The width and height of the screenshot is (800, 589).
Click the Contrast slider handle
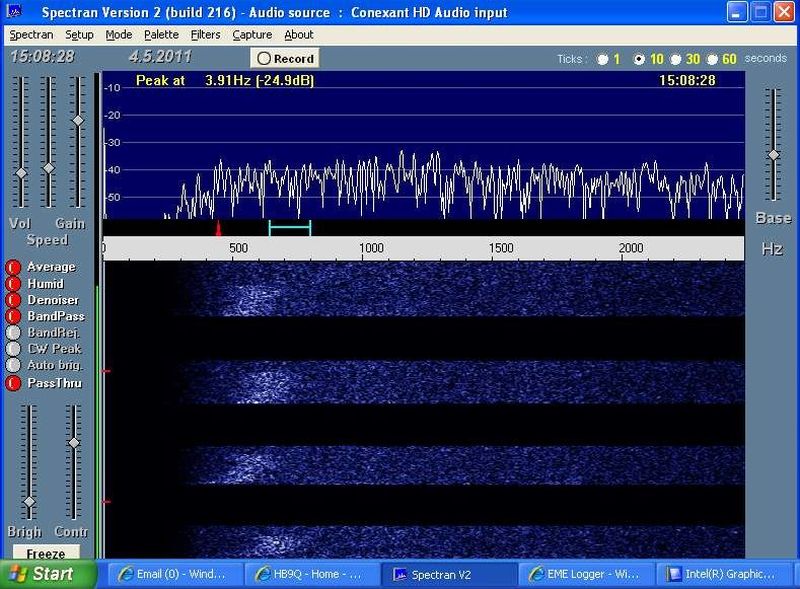coord(74,443)
